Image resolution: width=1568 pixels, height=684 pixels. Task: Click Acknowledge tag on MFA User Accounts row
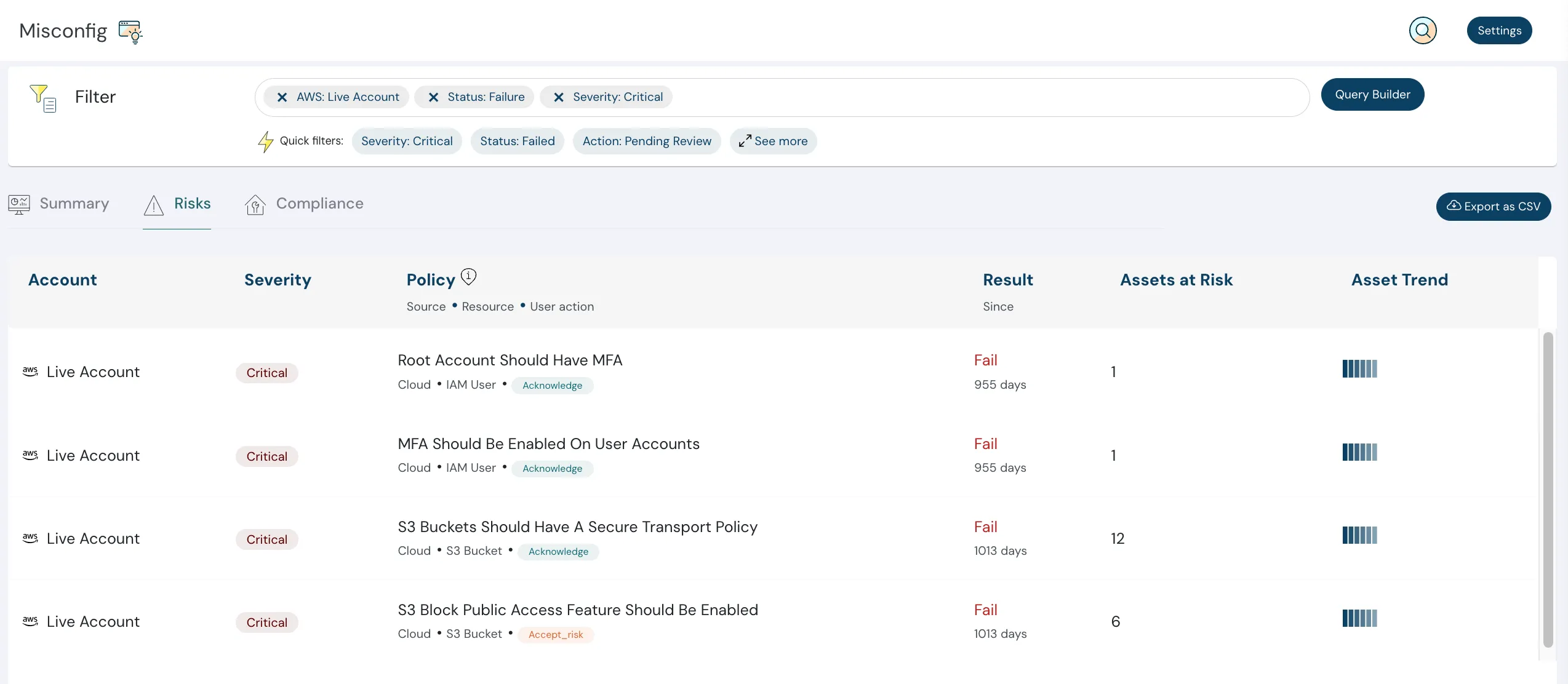click(553, 469)
